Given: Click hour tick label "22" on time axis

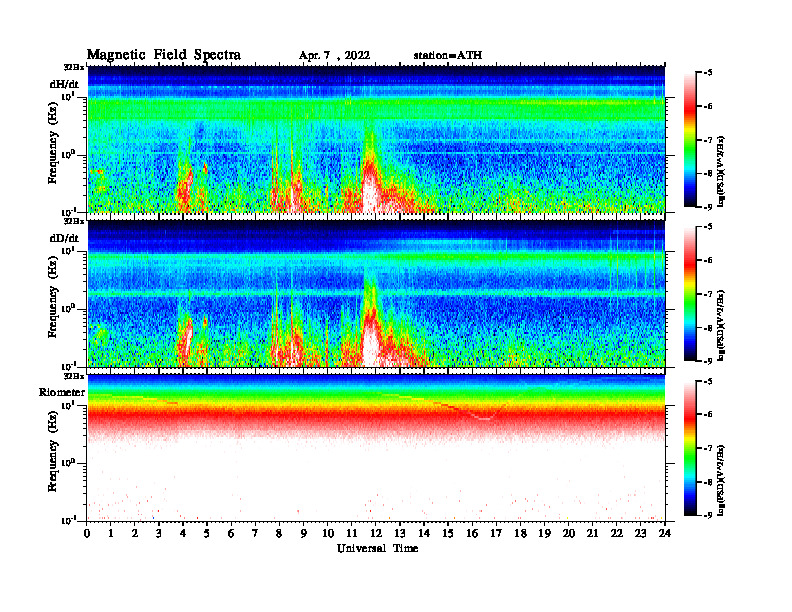Looking at the screenshot, I should pos(617,534).
